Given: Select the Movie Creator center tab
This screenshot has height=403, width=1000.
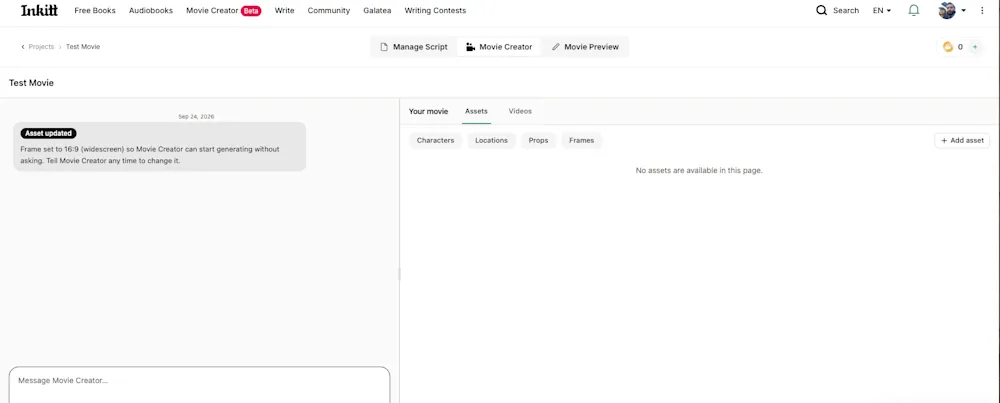Looking at the screenshot, I should pos(499,47).
